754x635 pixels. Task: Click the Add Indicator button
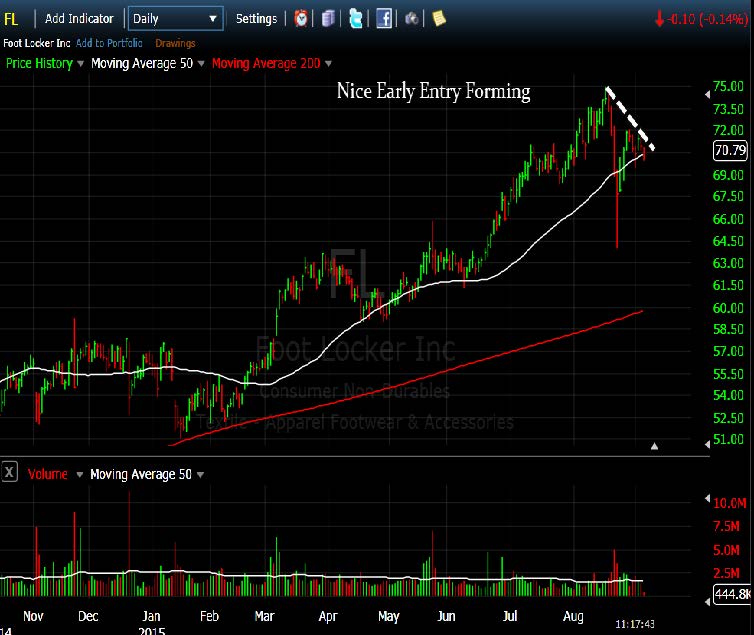coord(79,19)
